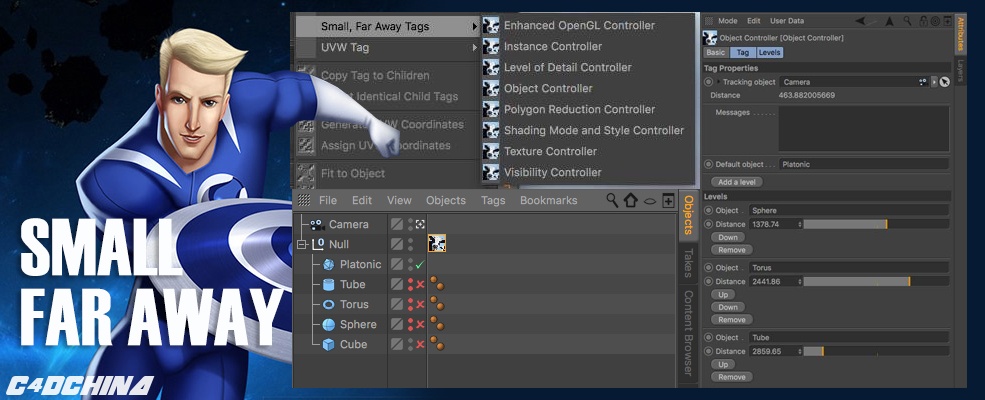The image size is (985, 400).
Task: Click the Camera object icon
Action: 317,224
